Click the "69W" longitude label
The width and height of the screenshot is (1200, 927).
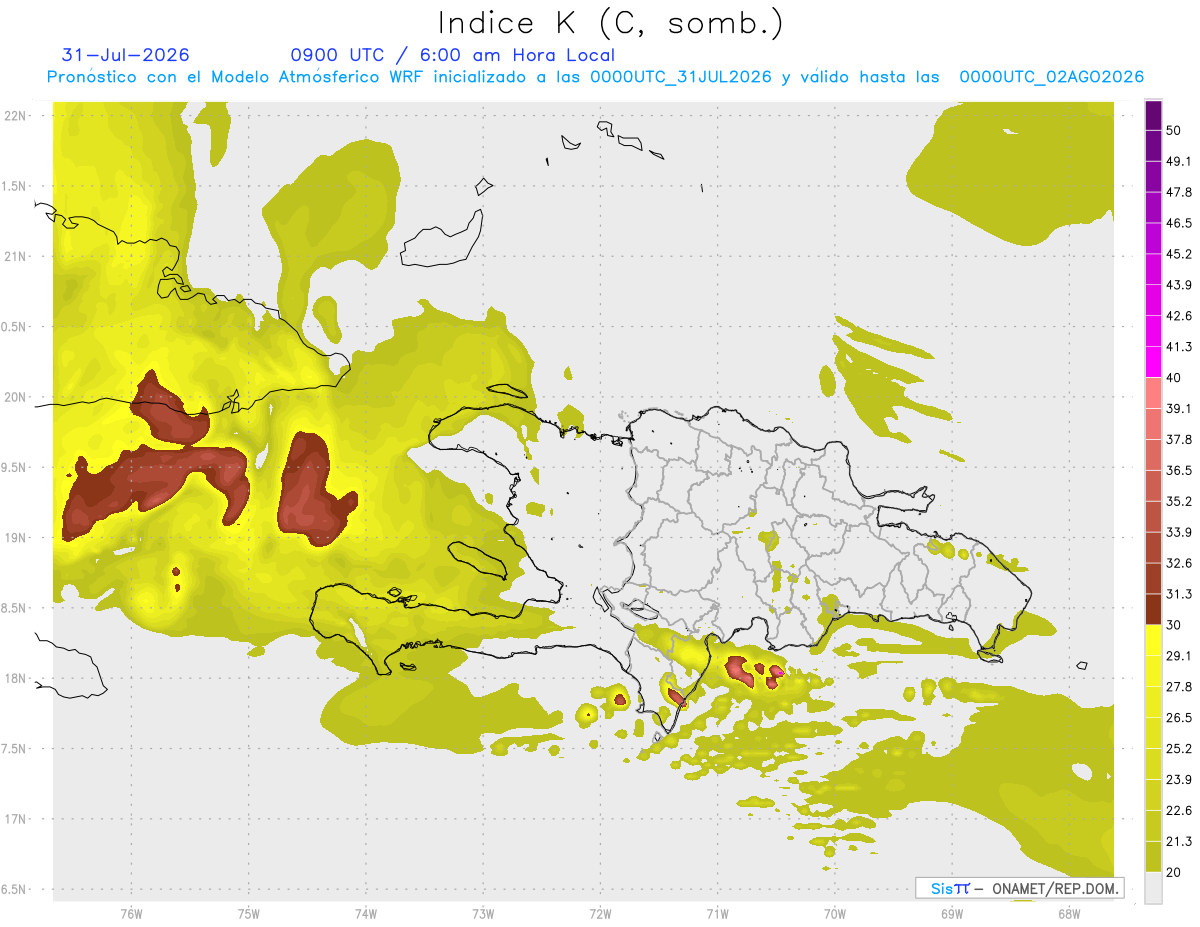pos(952,913)
